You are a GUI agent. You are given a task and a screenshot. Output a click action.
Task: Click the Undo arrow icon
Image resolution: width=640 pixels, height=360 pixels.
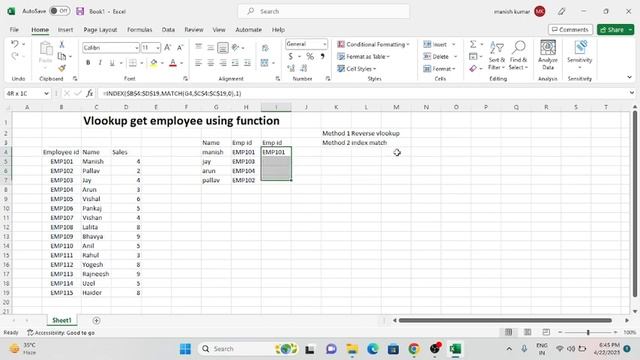point(15,44)
